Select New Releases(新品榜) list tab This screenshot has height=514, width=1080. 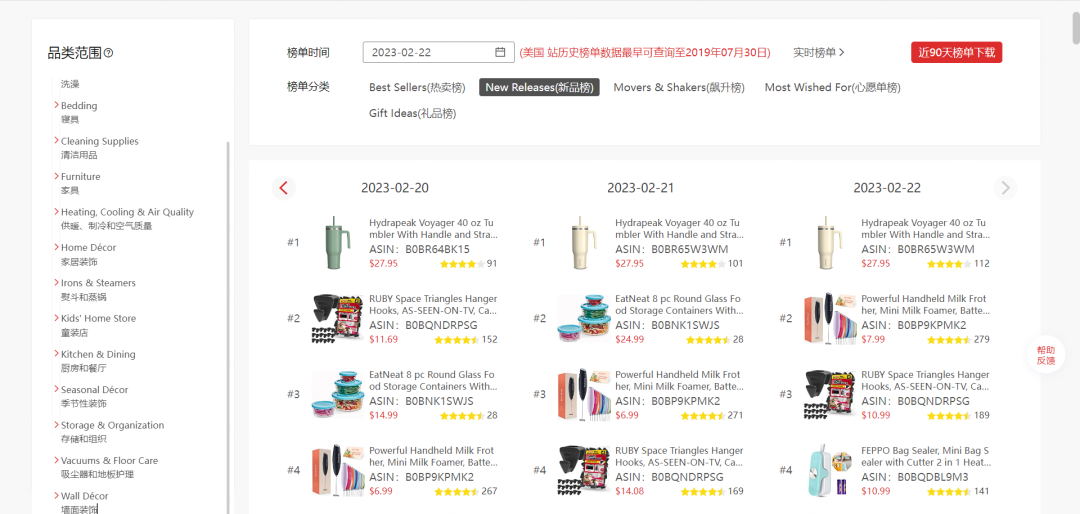539,88
